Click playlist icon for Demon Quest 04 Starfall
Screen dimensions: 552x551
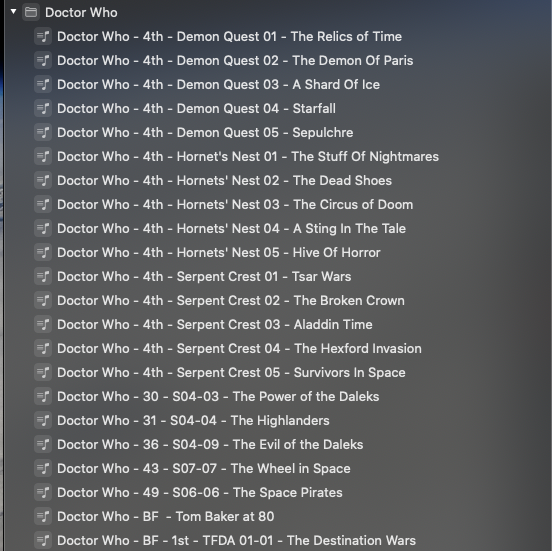(43, 108)
